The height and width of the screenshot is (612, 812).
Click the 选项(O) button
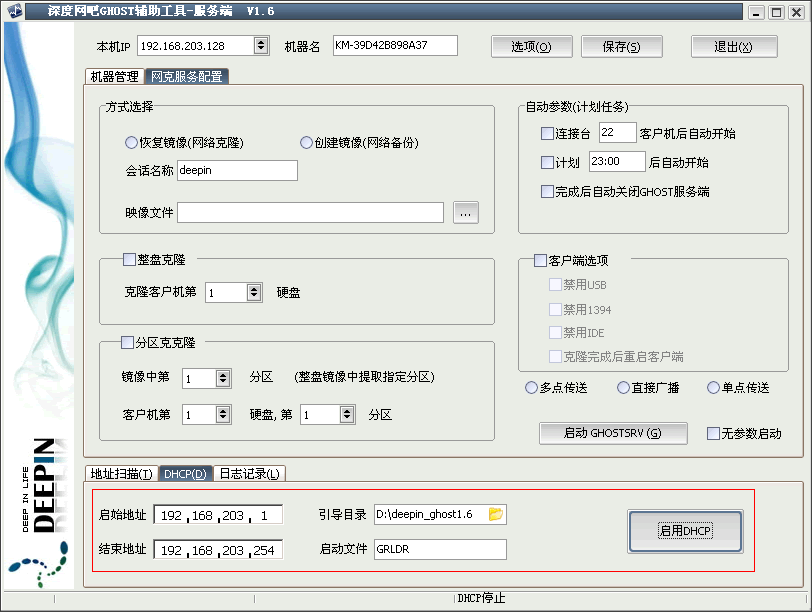tap(531, 47)
